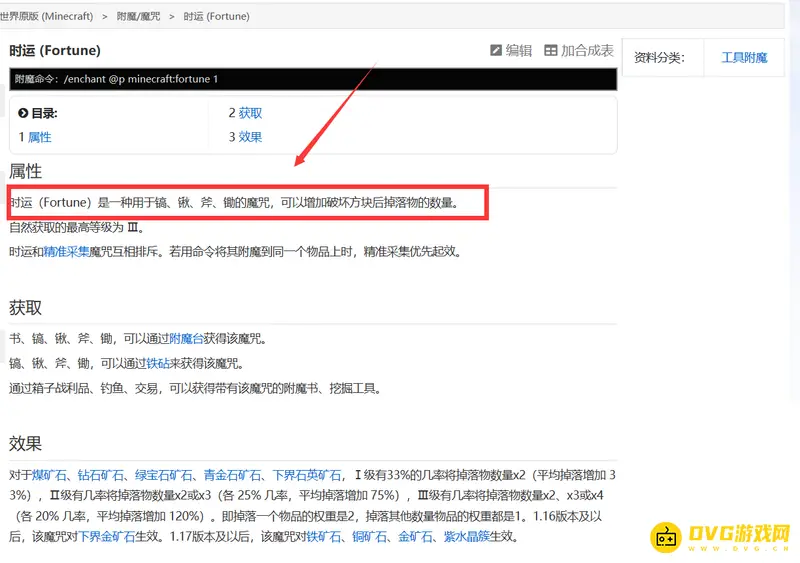Open the 煤矿石 link
The image size is (800, 563).
[50, 475]
